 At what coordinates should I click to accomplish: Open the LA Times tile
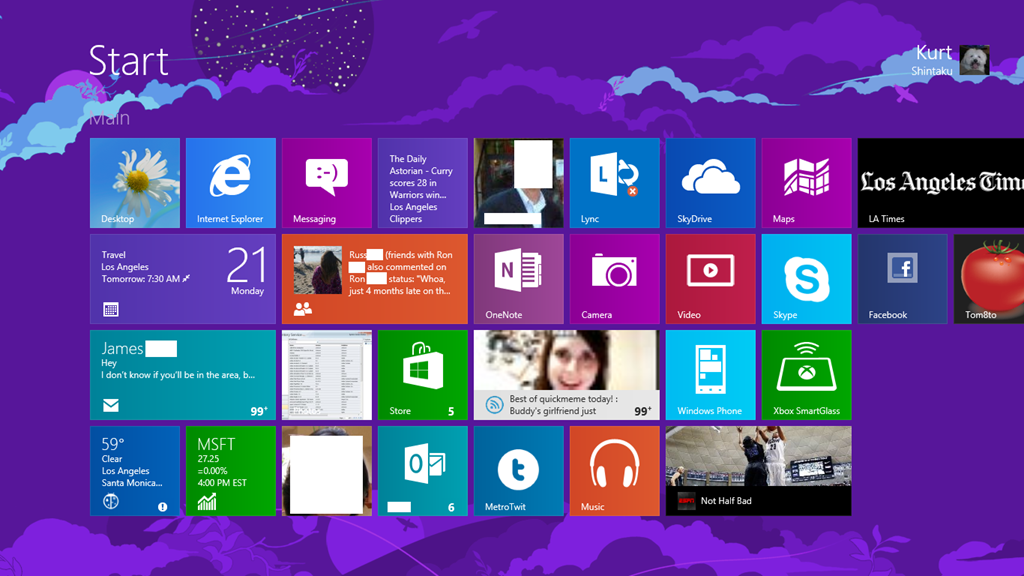(940, 183)
